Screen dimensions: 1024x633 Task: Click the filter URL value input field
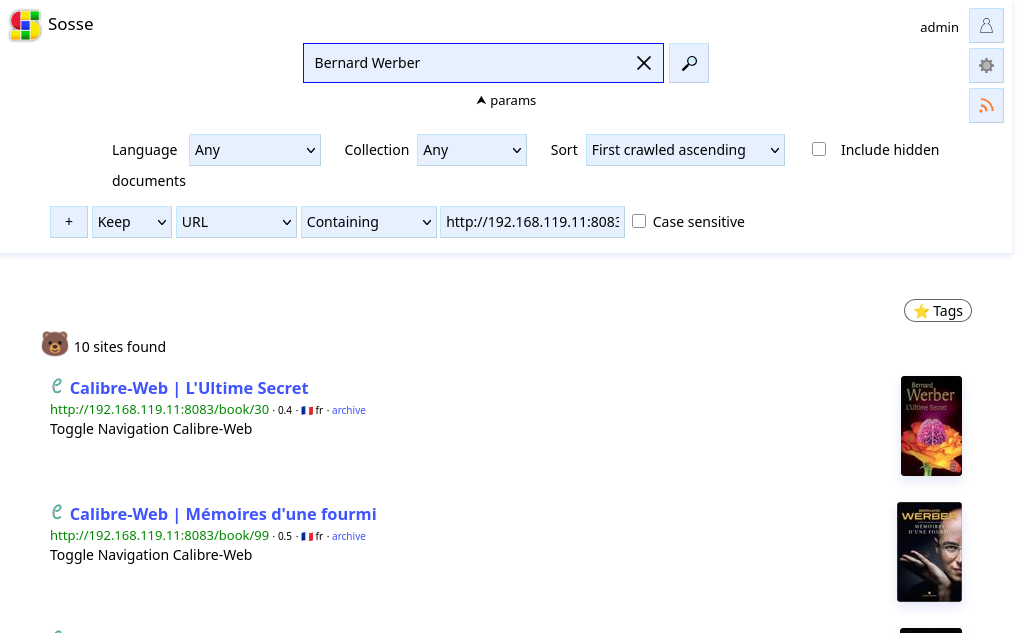pos(532,222)
